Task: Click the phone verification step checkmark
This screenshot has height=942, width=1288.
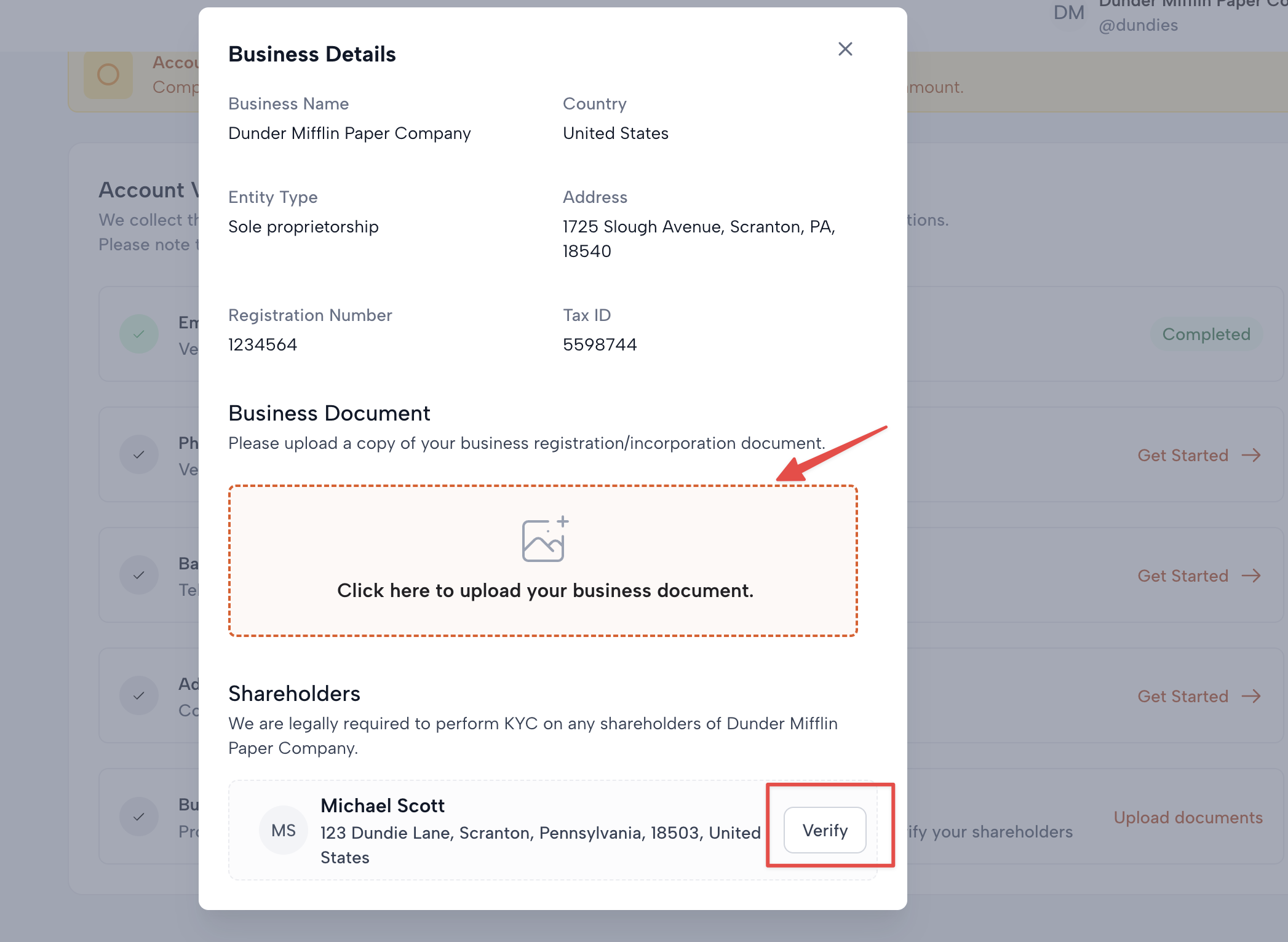Action: point(139,454)
